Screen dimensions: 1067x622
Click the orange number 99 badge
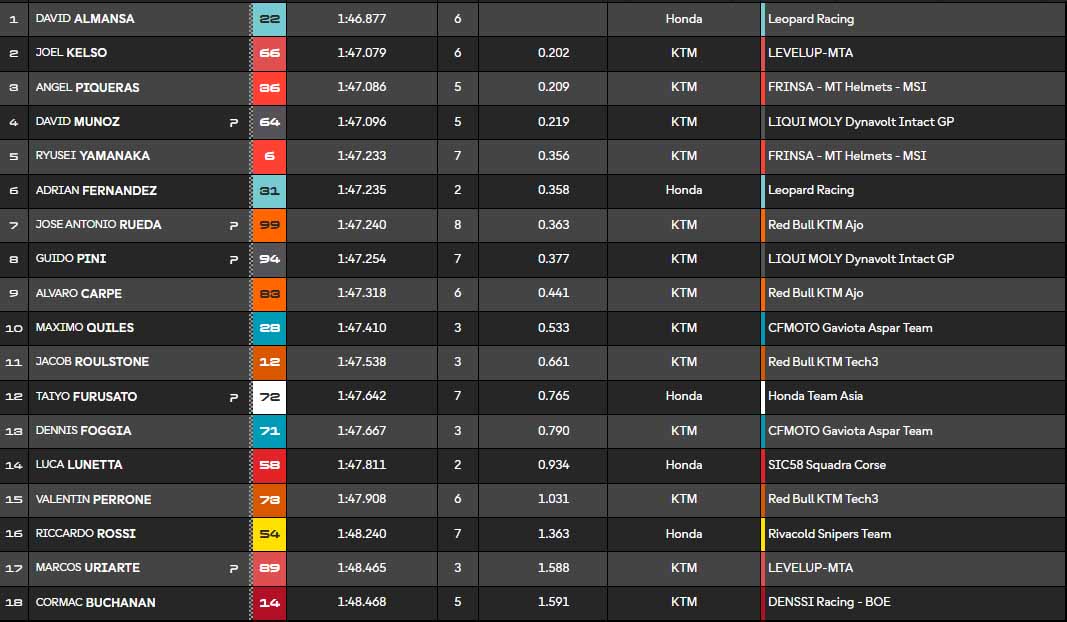point(269,225)
